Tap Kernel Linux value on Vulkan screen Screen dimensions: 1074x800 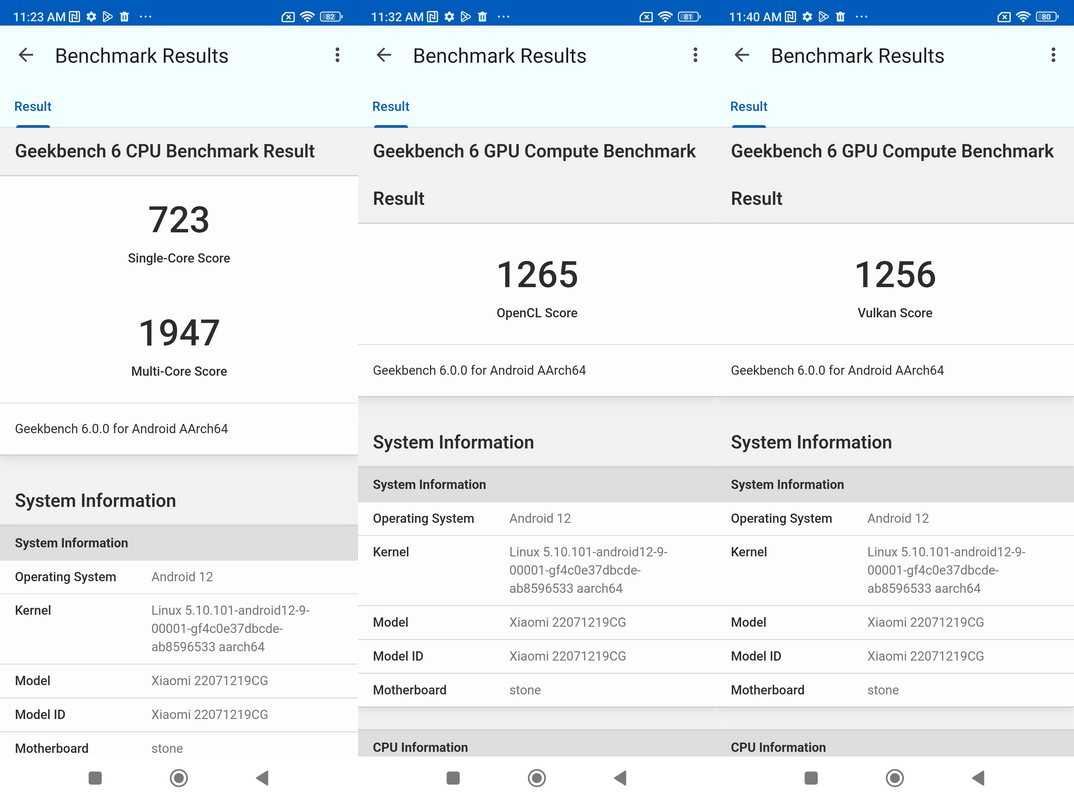[946, 571]
